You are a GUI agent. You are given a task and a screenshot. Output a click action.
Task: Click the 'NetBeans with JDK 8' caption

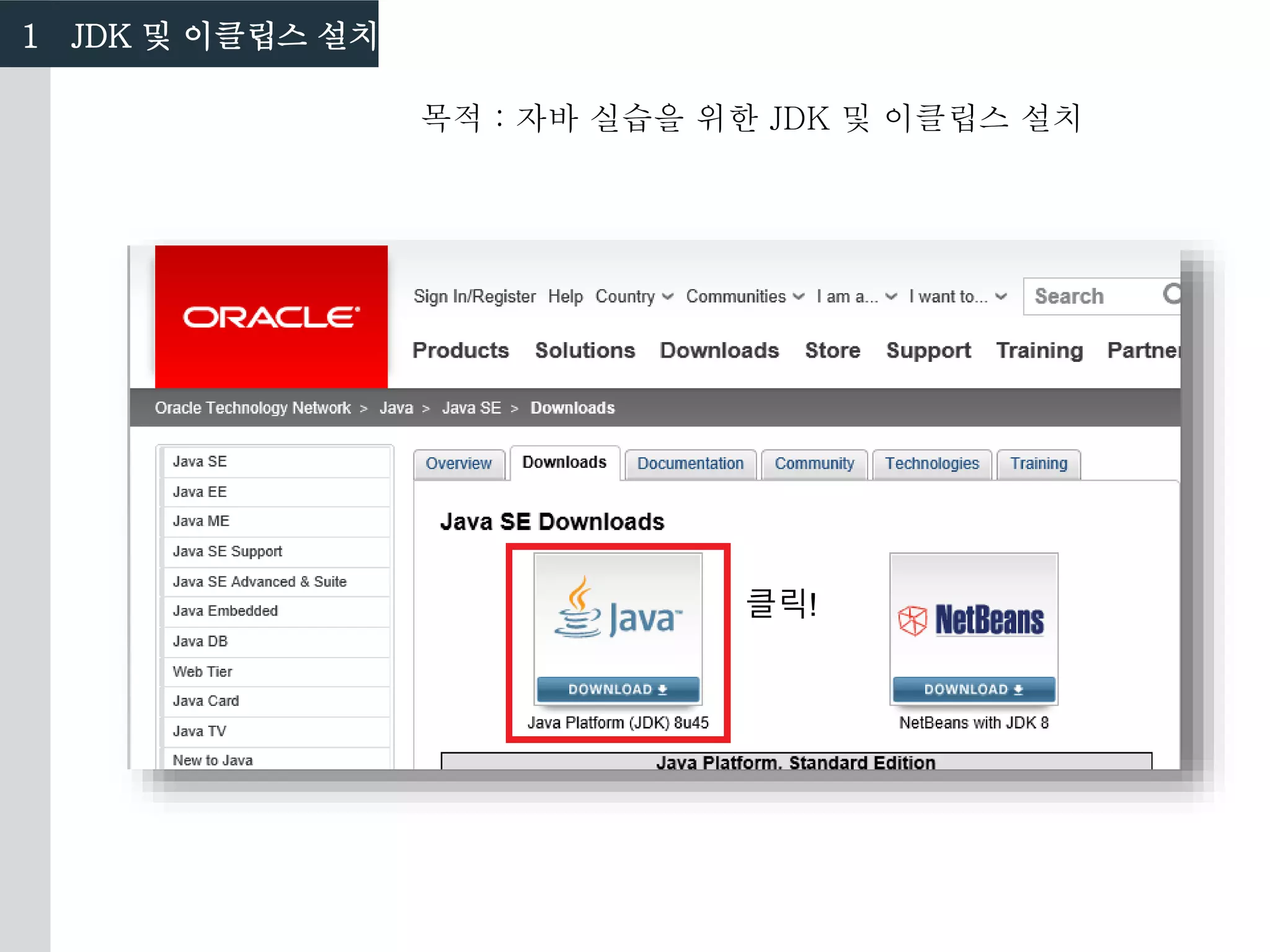pyautogui.click(x=974, y=723)
